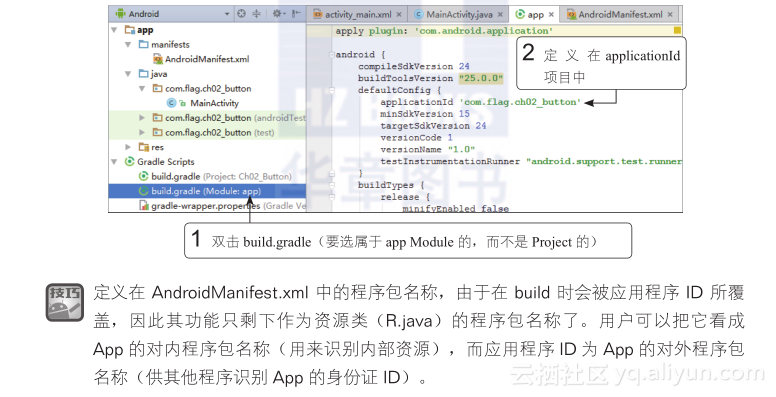This screenshot has width=776, height=397.
Task: Close the app tab
Action: (551, 15)
